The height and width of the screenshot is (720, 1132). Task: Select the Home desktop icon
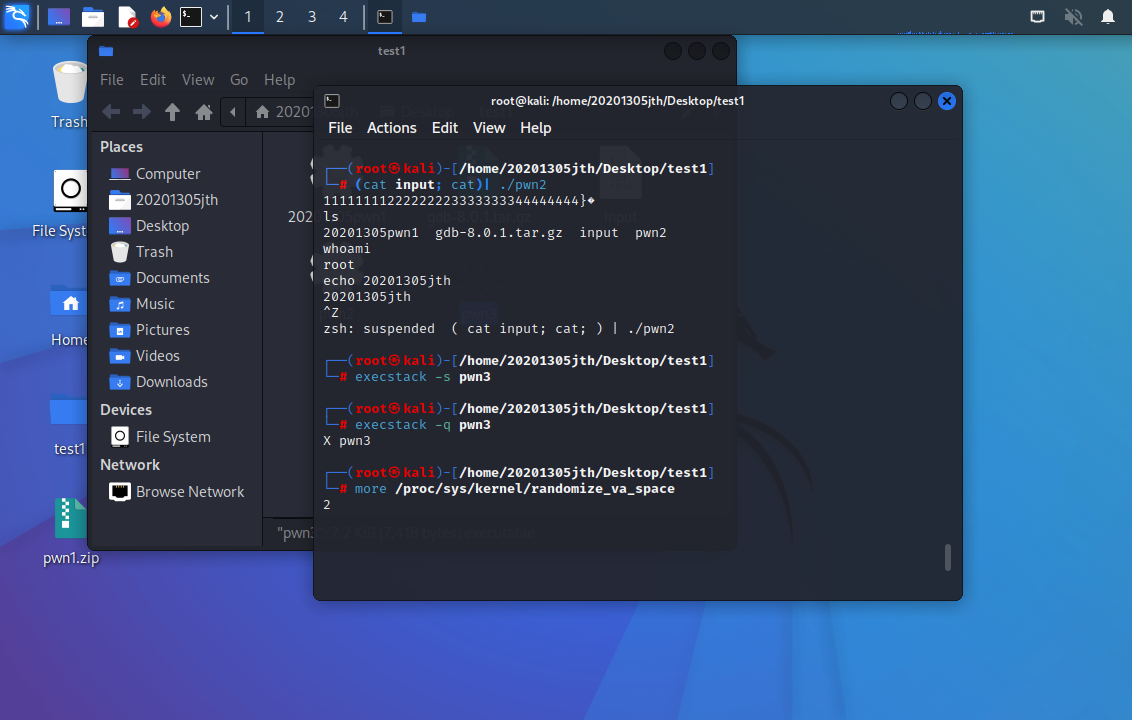(69, 316)
